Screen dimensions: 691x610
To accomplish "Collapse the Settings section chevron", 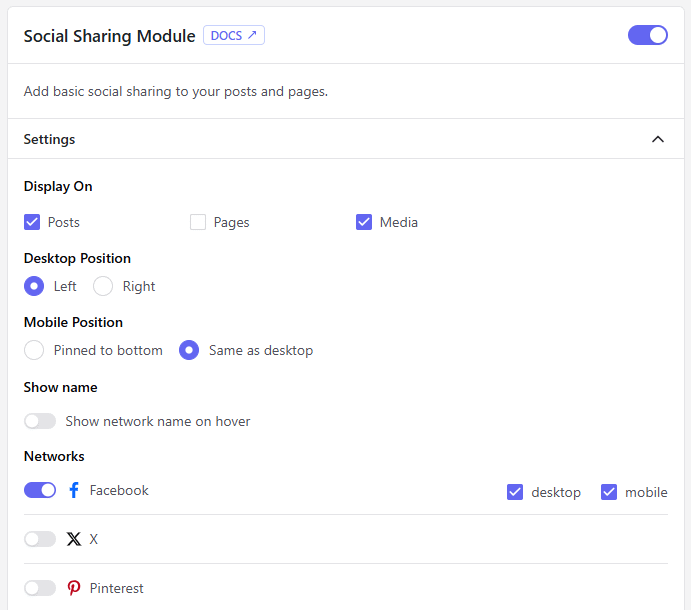I will tap(658, 139).
